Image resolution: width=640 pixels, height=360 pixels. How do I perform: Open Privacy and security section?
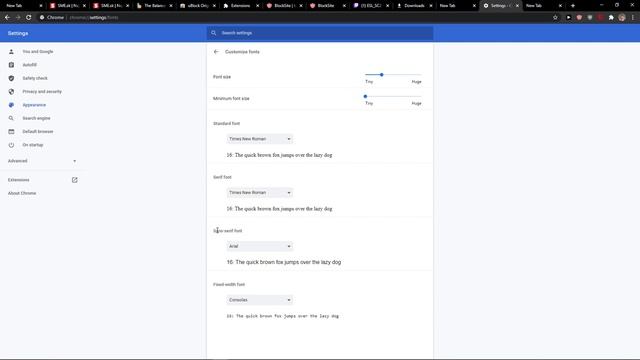tap(42, 92)
